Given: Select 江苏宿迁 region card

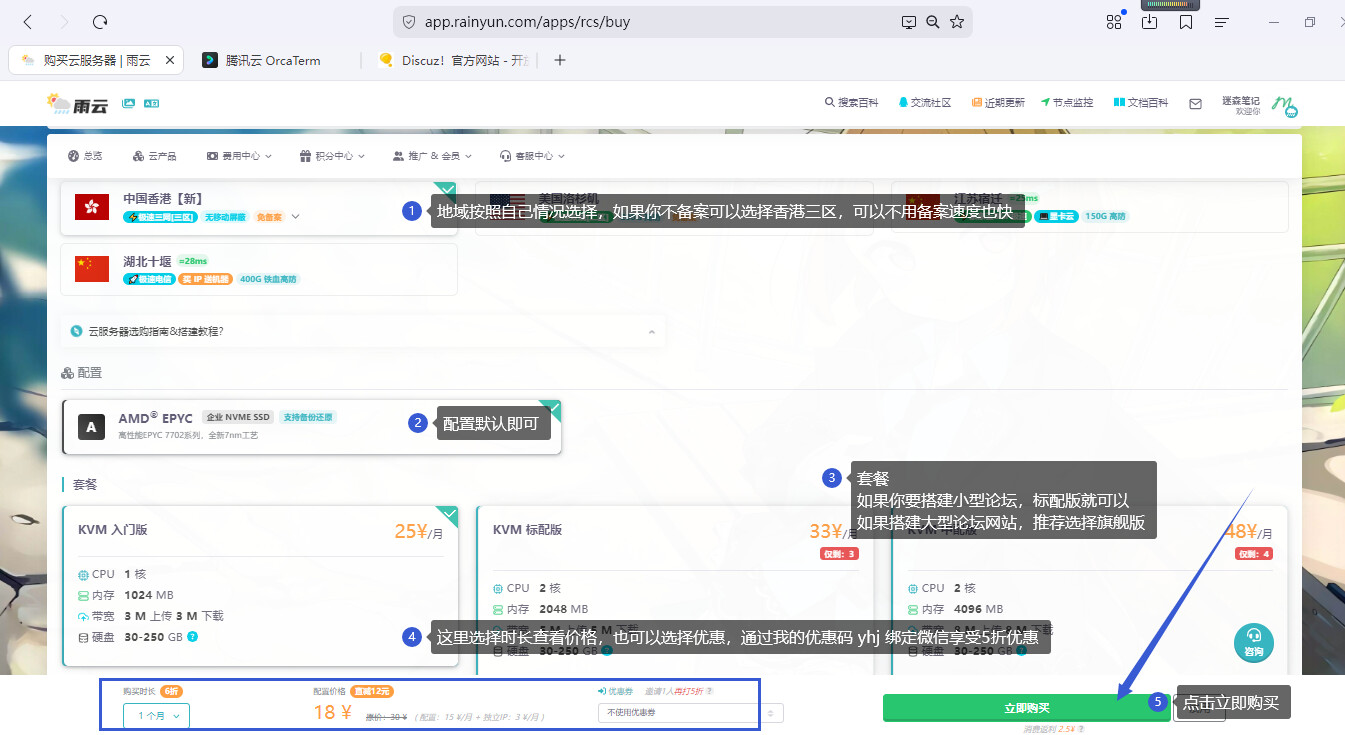Looking at the screenshot, I should pyautogui.click(x=1089, y=208).
